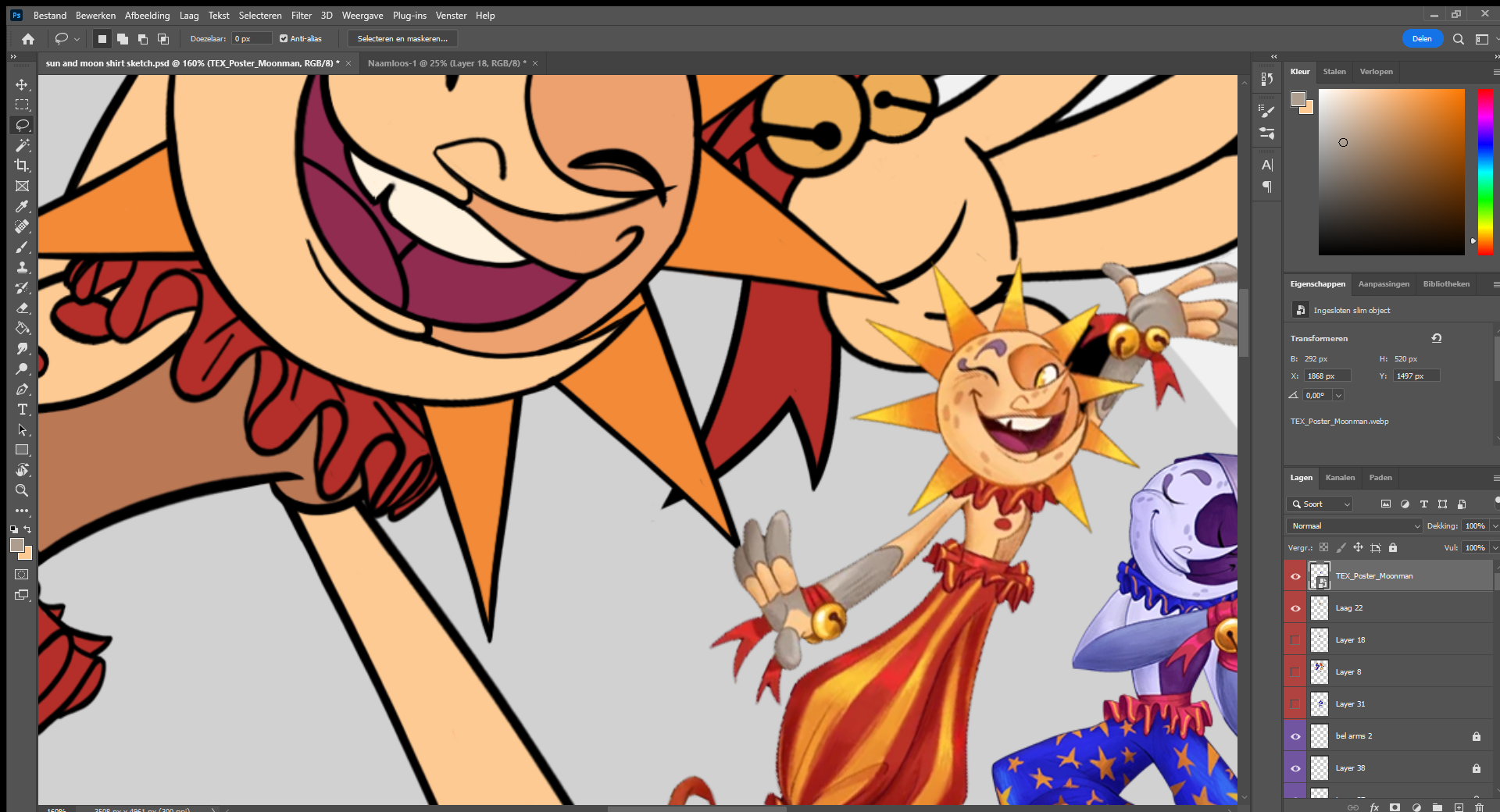Select the Type tool in toolbox
The width and height of the screenshot is (1500, 812).
(x=22, y=409)
